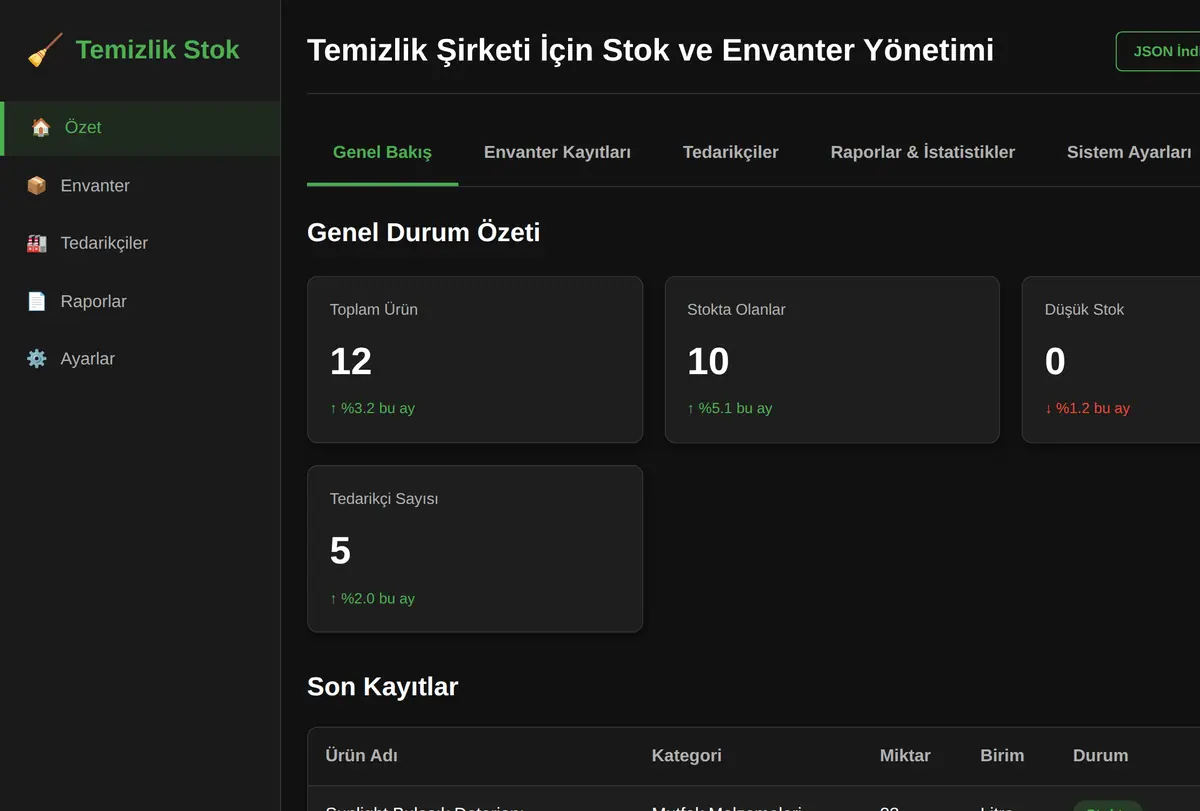Click the Miktar column header
Viewport: 1200px width, 811px height.
pyautogui.click(x=905, y=755)
